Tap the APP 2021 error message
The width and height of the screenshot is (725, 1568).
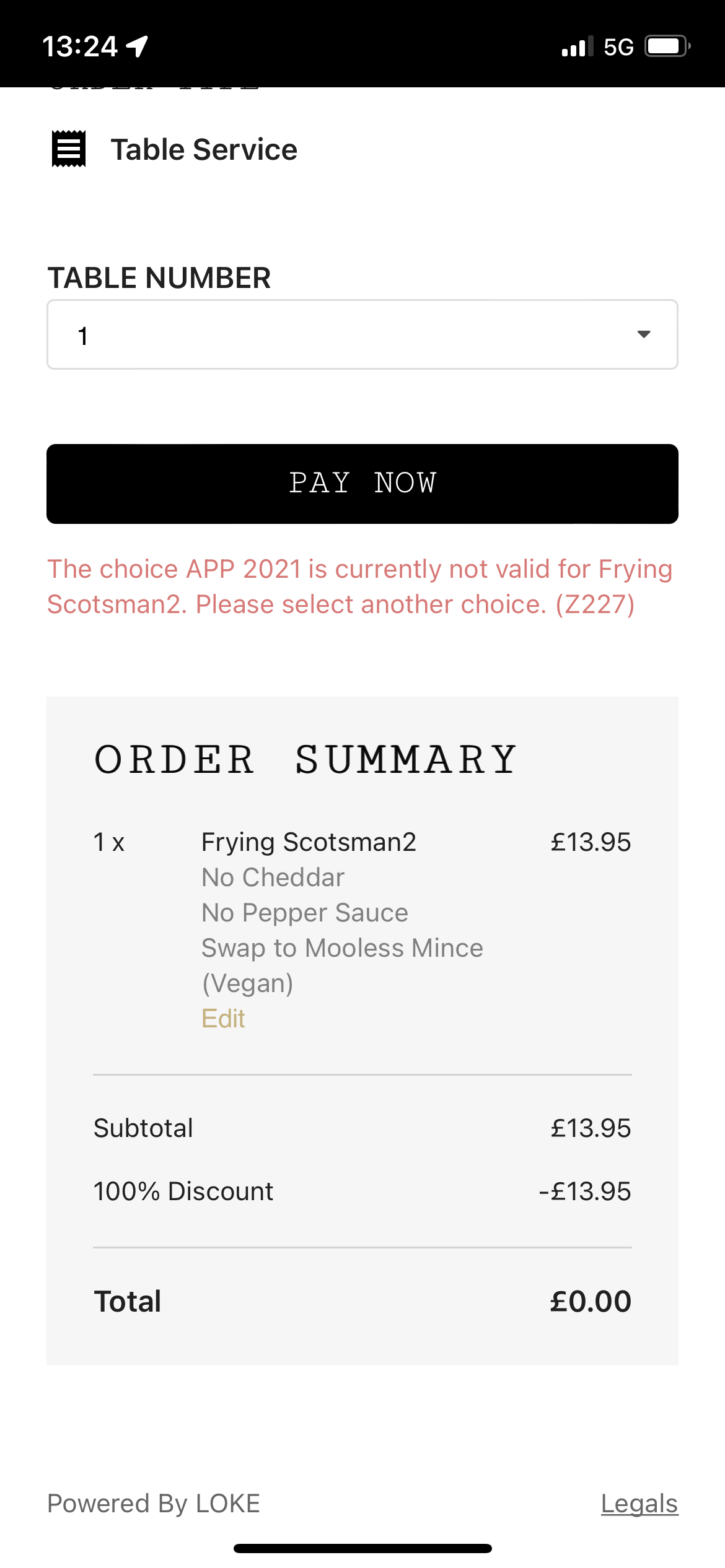[x=359, y=586]
